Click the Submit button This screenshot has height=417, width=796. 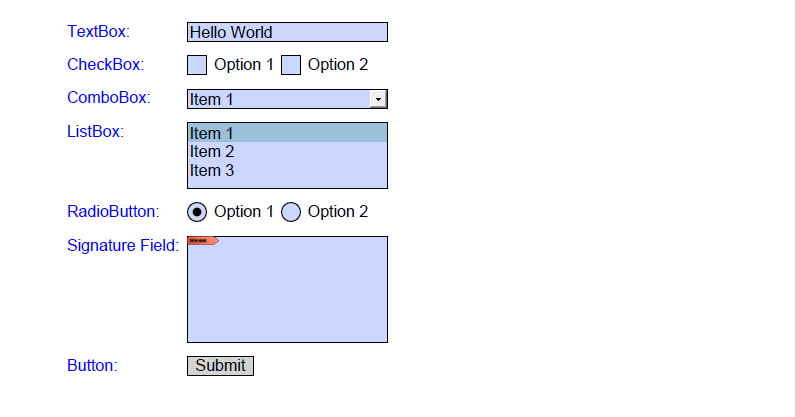tap(220, 366)
